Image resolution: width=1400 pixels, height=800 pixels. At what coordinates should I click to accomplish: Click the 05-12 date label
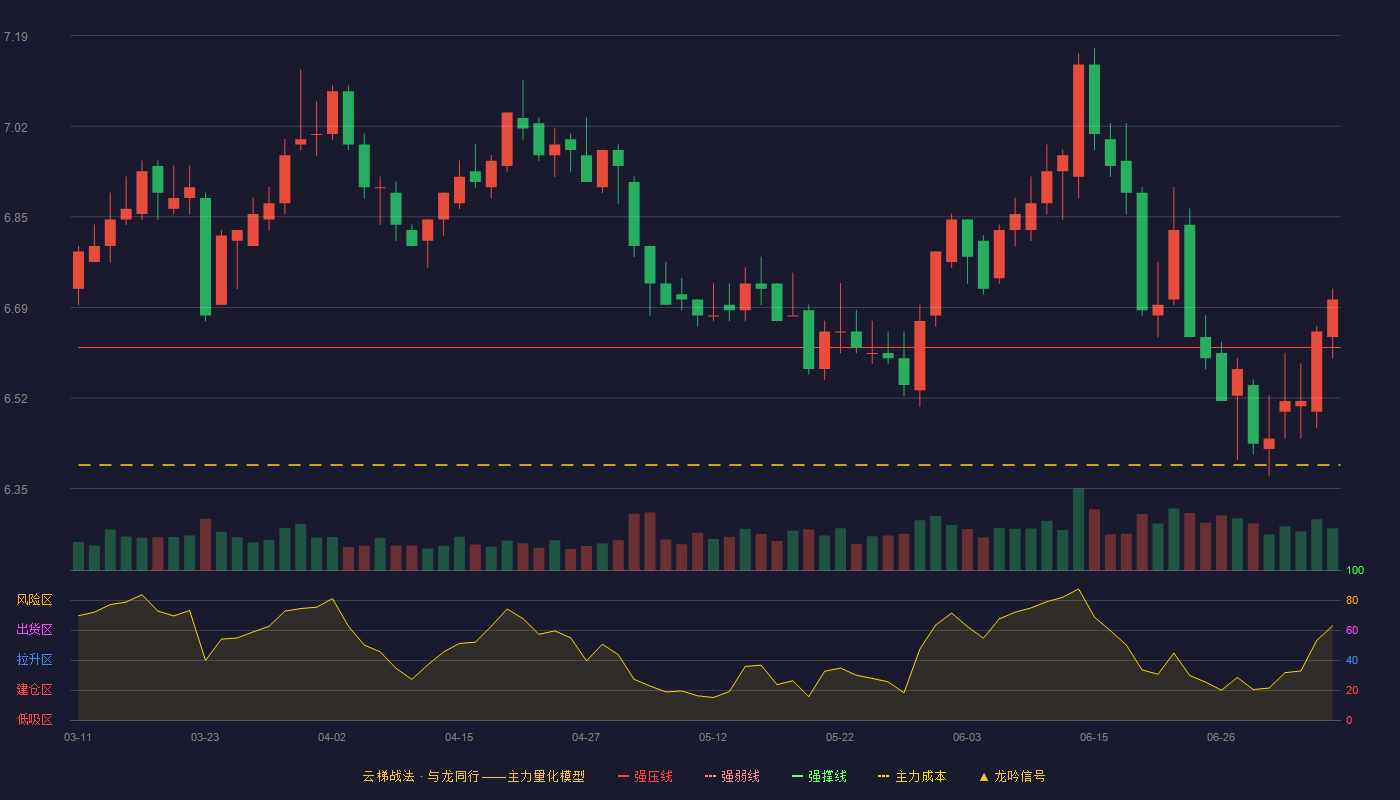point(713,737)
